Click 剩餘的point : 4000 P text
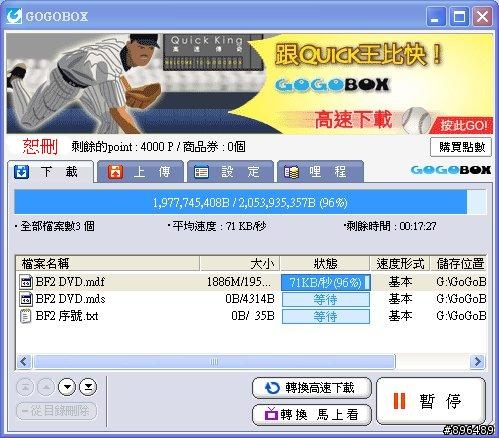Screen dimensions: 499x438 122,147
